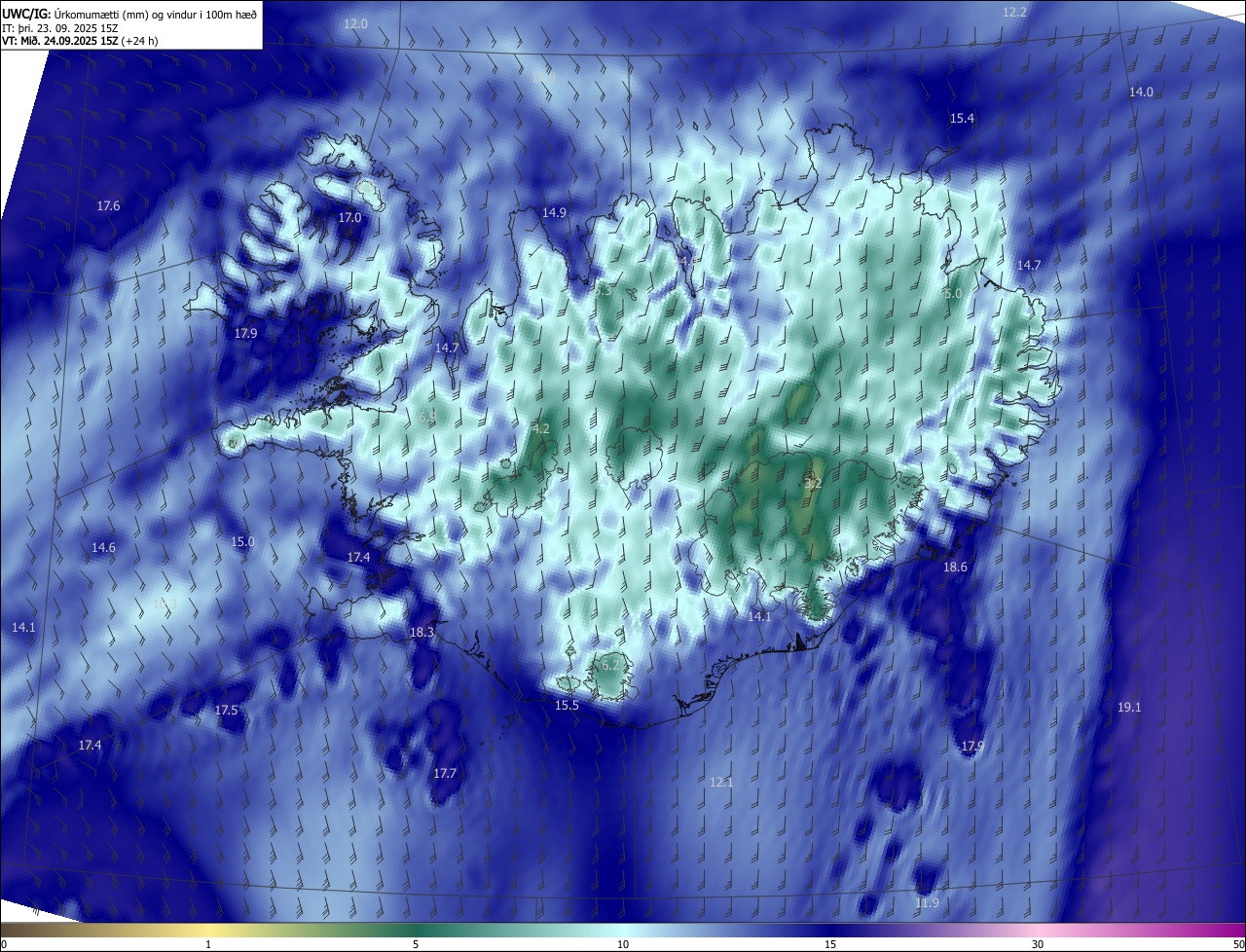Click the title 'Úrkomumætti (mm) og vindur í 100m hæð'
This screenshot has height=952, width=1246.
pos(156,14)
